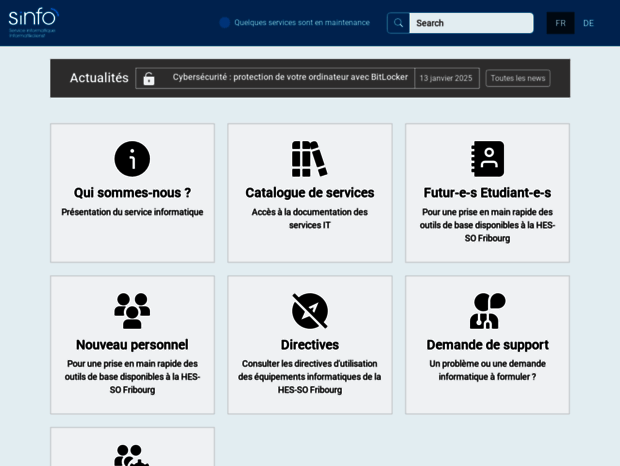Click the address book student icon
The height and width of the screenshot is (466, 620).
coord(487,159)
